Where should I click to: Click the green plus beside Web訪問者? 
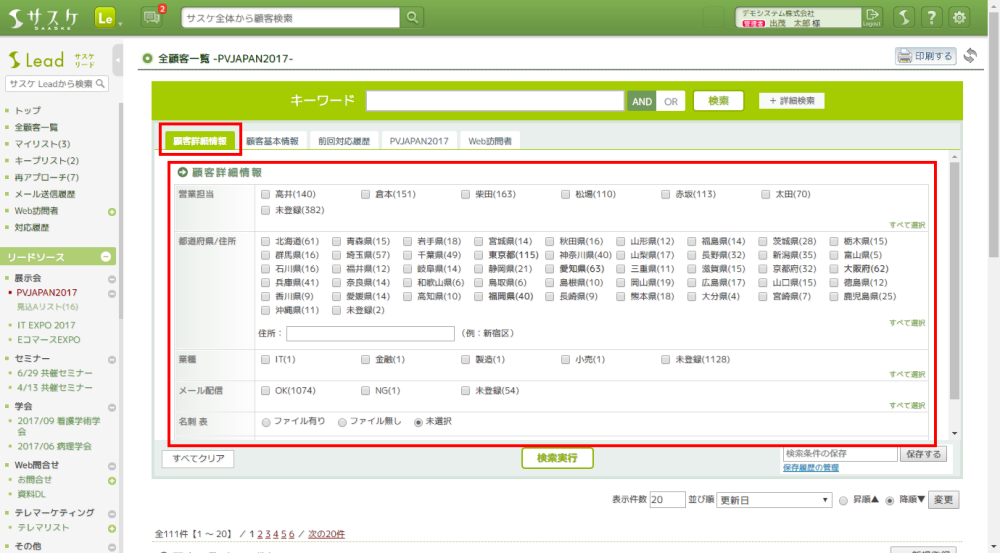pyautogui.click(x=112, y=211)
